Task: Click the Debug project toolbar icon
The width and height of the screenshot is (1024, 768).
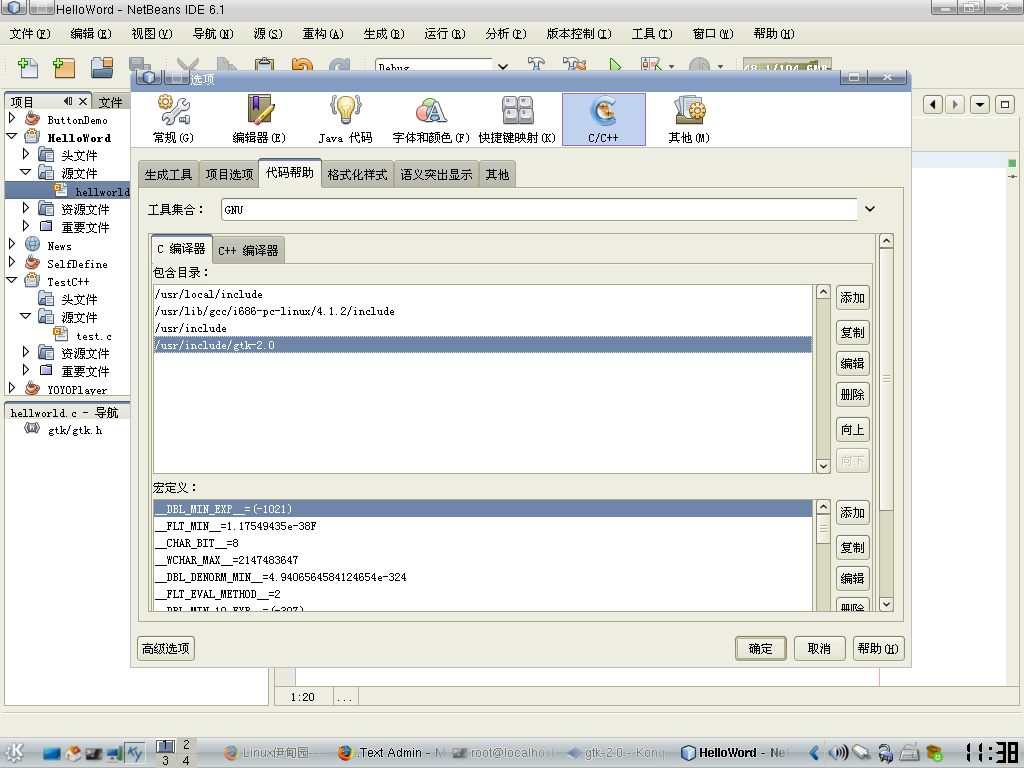Action: pos(651,65)
